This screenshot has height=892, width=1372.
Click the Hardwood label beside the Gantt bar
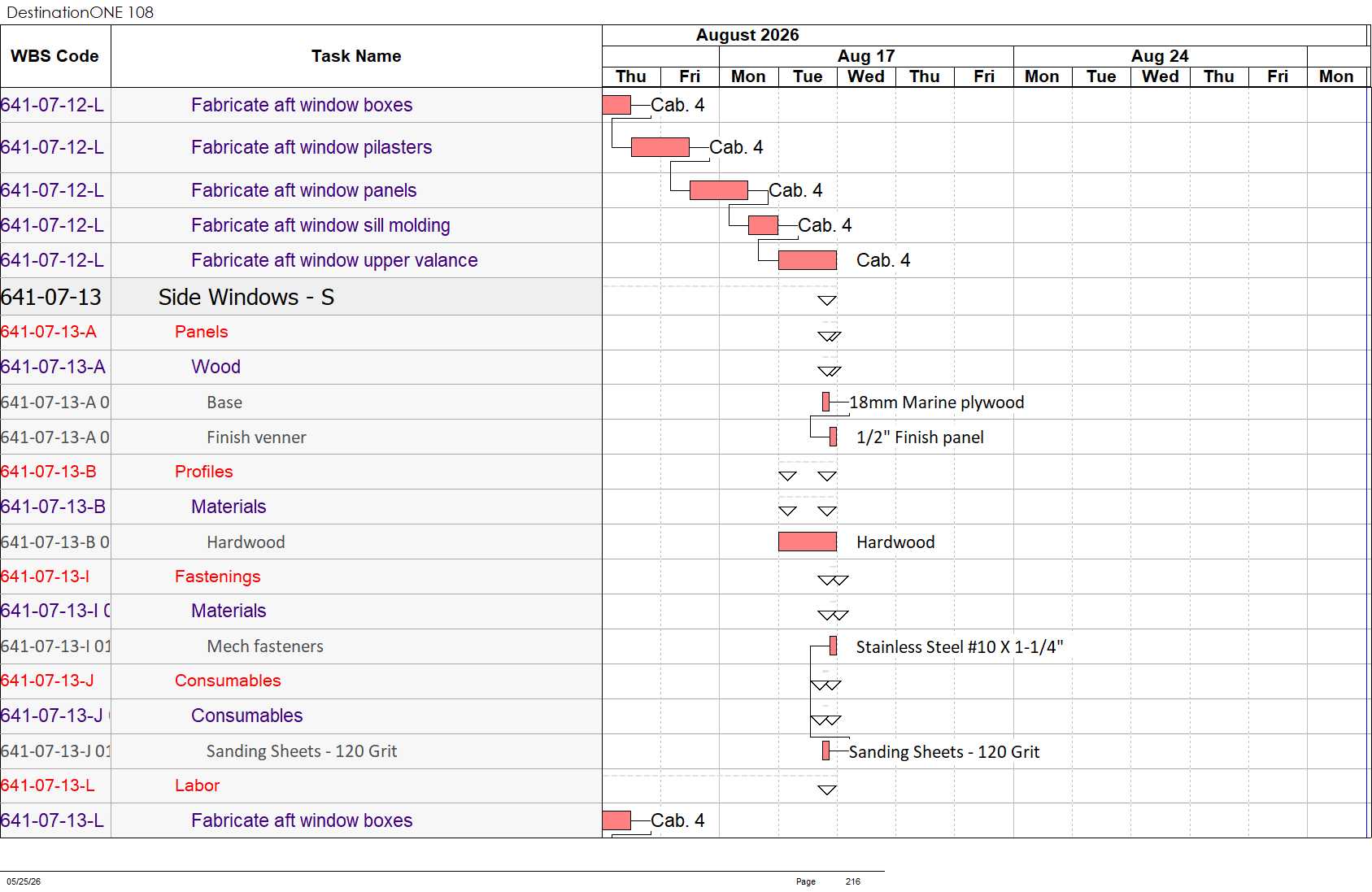click(895, 542)
